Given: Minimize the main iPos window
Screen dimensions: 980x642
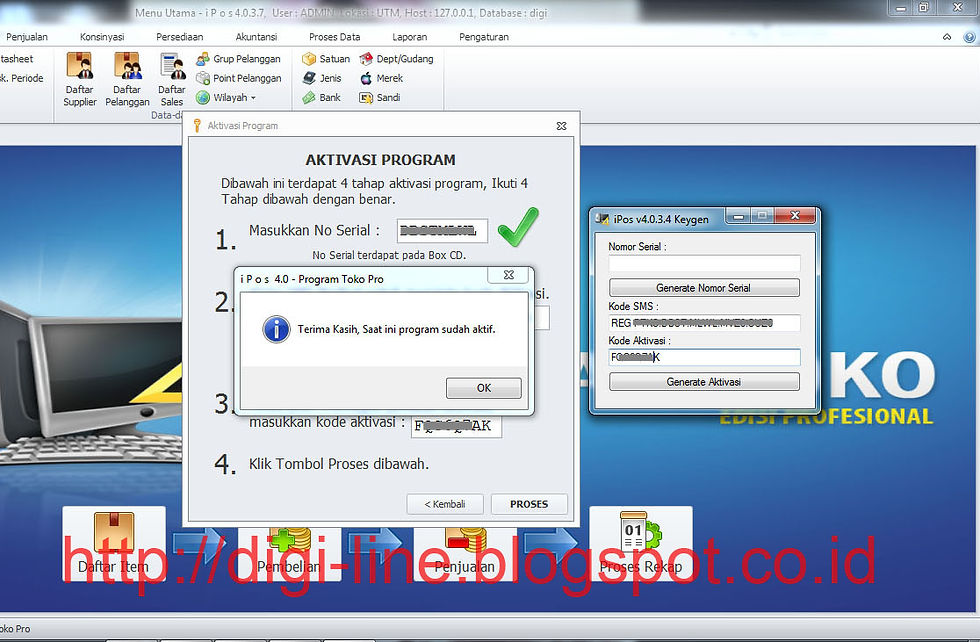Looking at the screenshot, I should [901, 8].
